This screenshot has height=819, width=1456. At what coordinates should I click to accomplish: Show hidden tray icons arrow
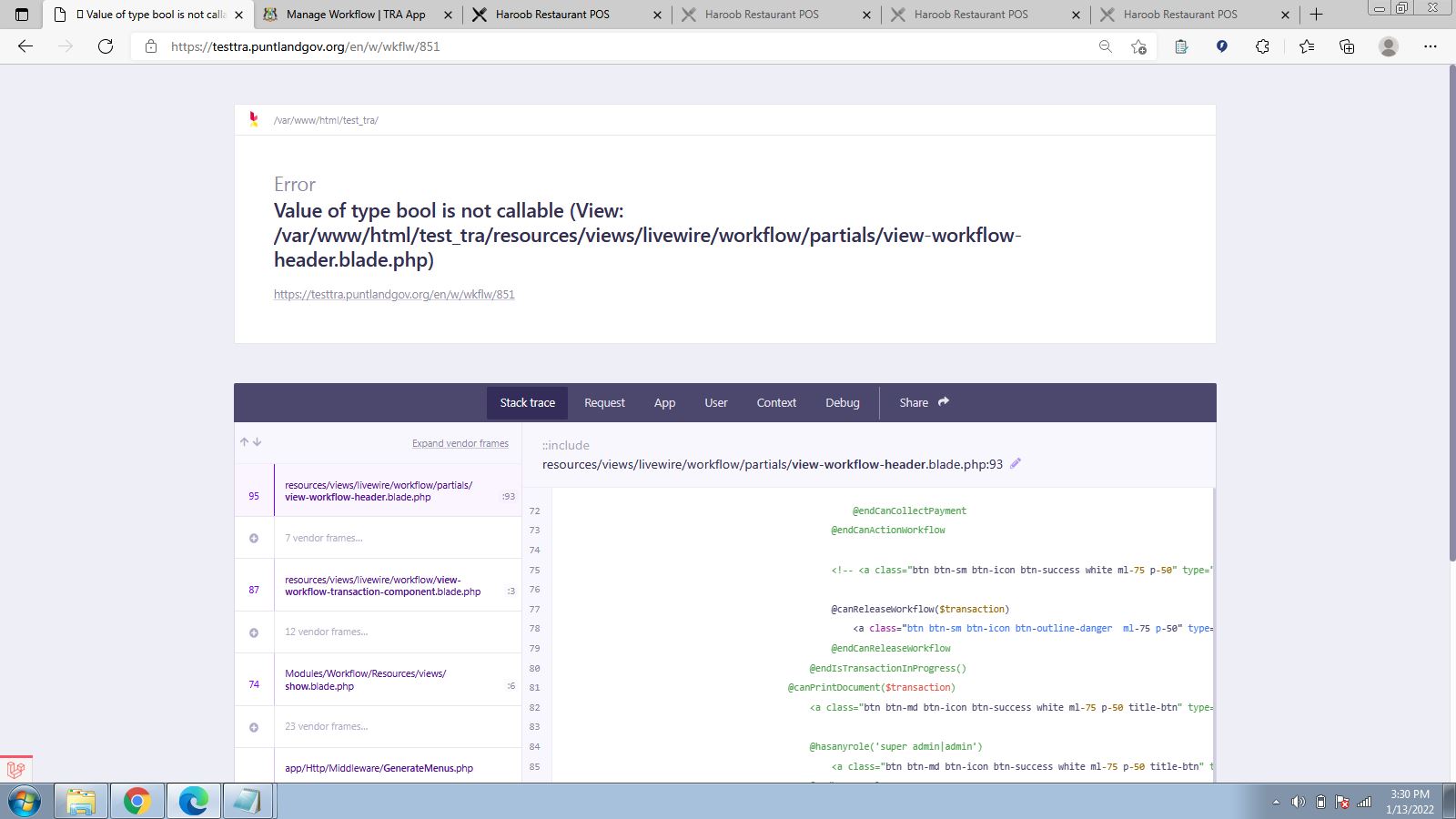(x=1276, y=802)
